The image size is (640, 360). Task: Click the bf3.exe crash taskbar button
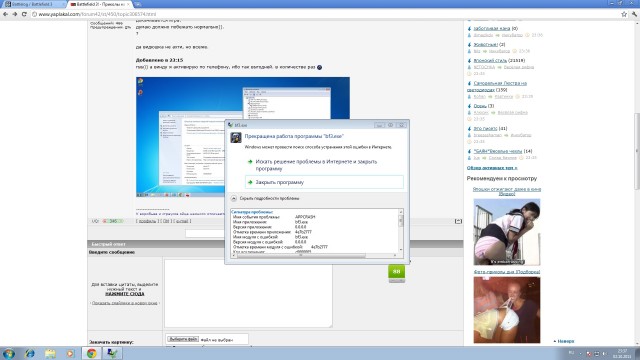tap(112, 353)
